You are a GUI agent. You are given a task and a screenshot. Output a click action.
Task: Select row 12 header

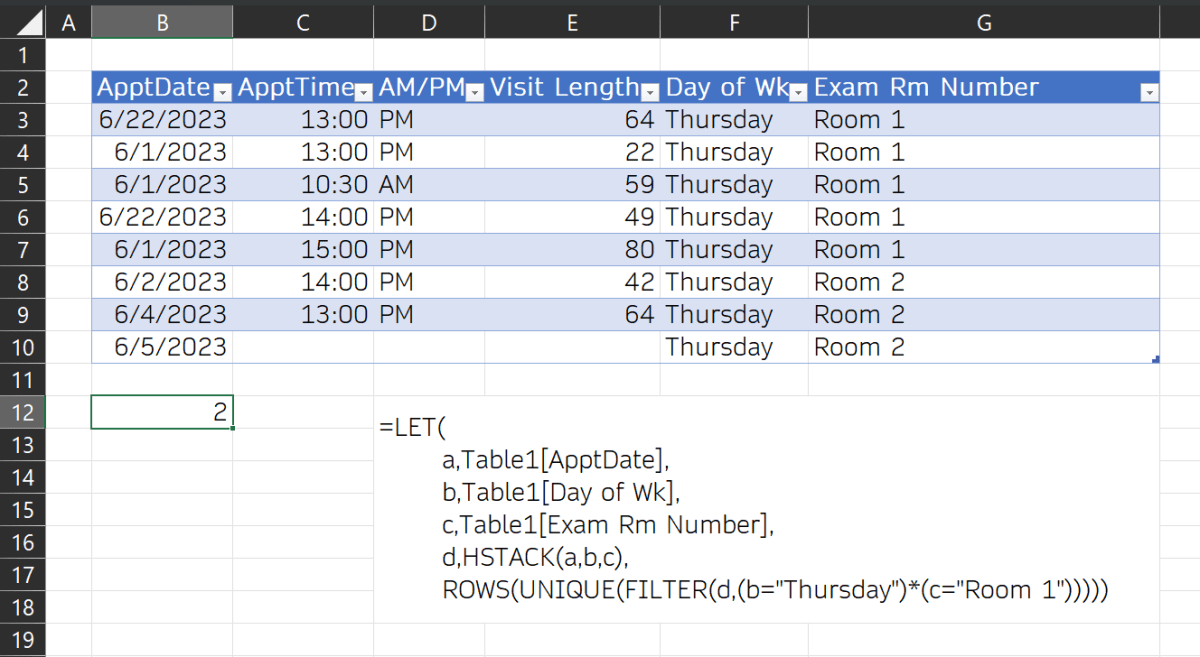click(x=24, y=412)
